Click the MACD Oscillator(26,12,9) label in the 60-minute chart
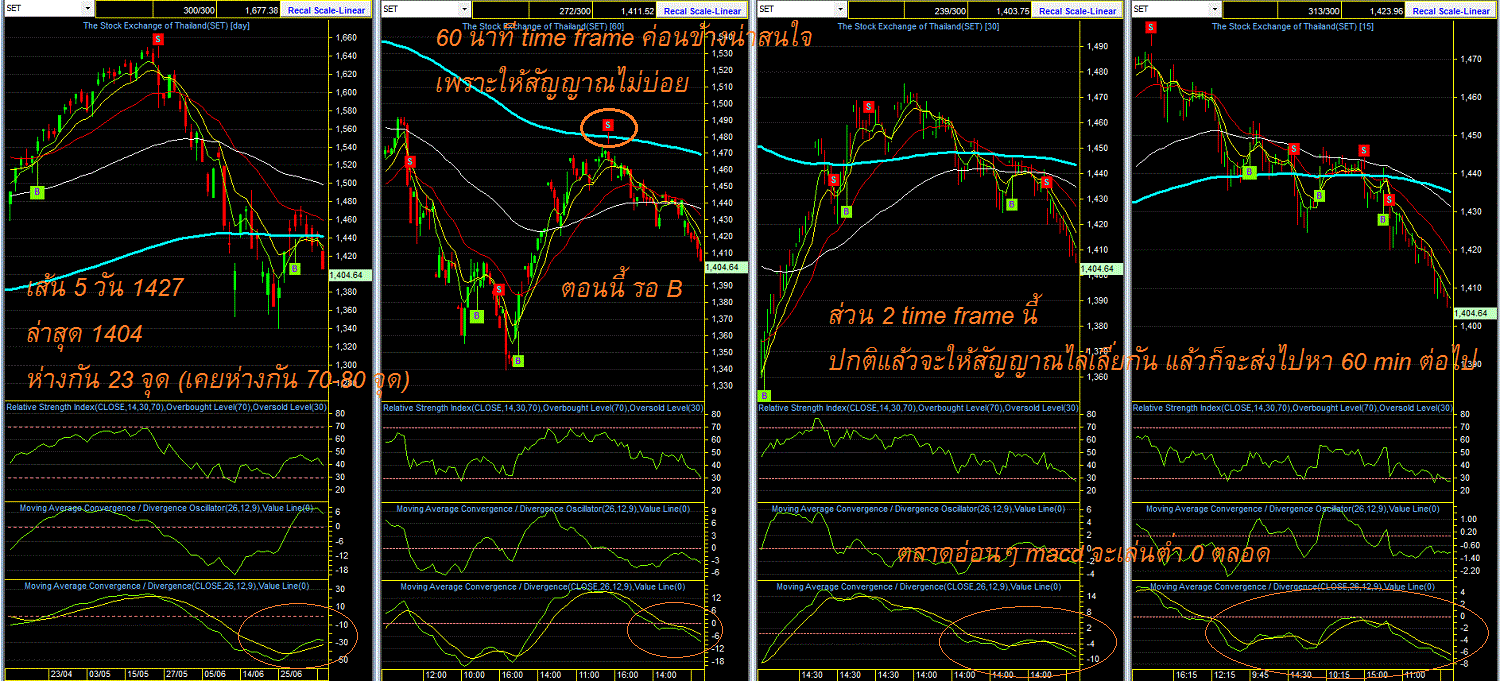Screen dimensions: 1500x681 [x=543, y=508]
